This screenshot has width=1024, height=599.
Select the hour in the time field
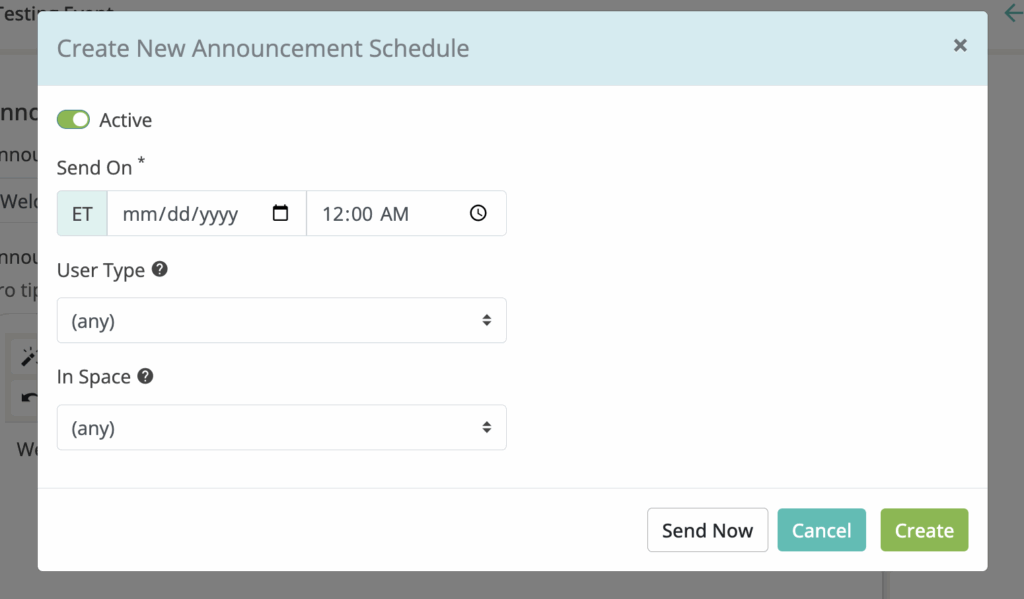[x=333, y=214]
